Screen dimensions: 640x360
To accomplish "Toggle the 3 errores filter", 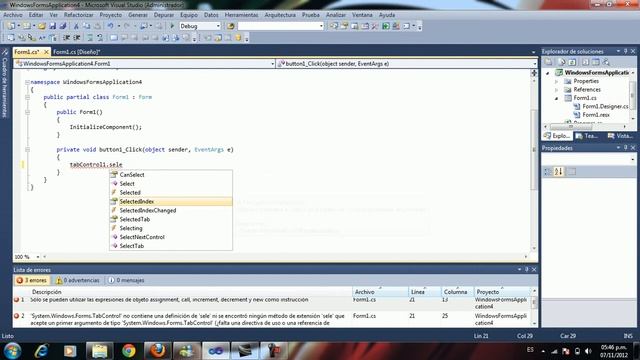I will (x=31, y=280).
